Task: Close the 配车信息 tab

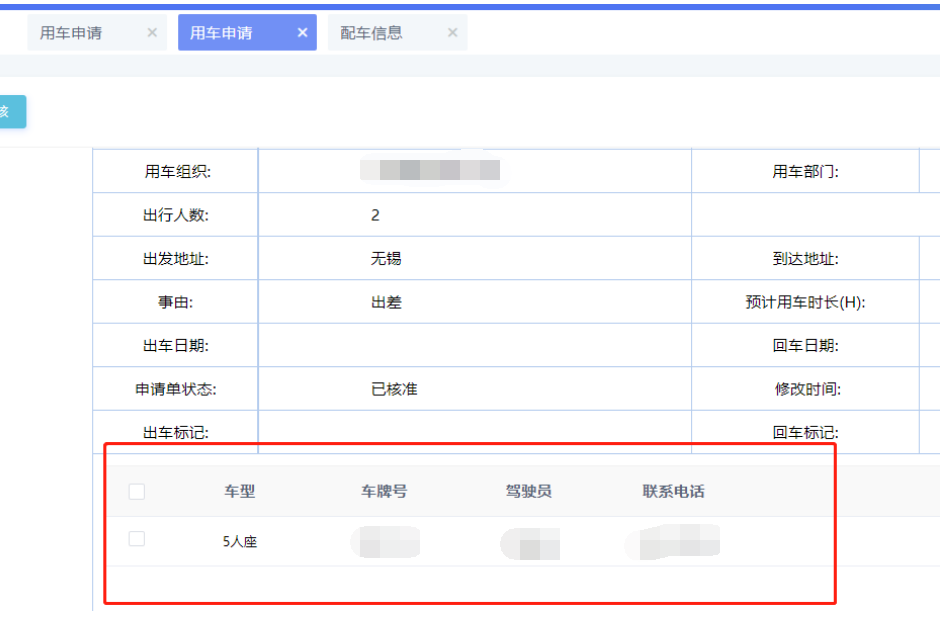Action: [453, 32]
